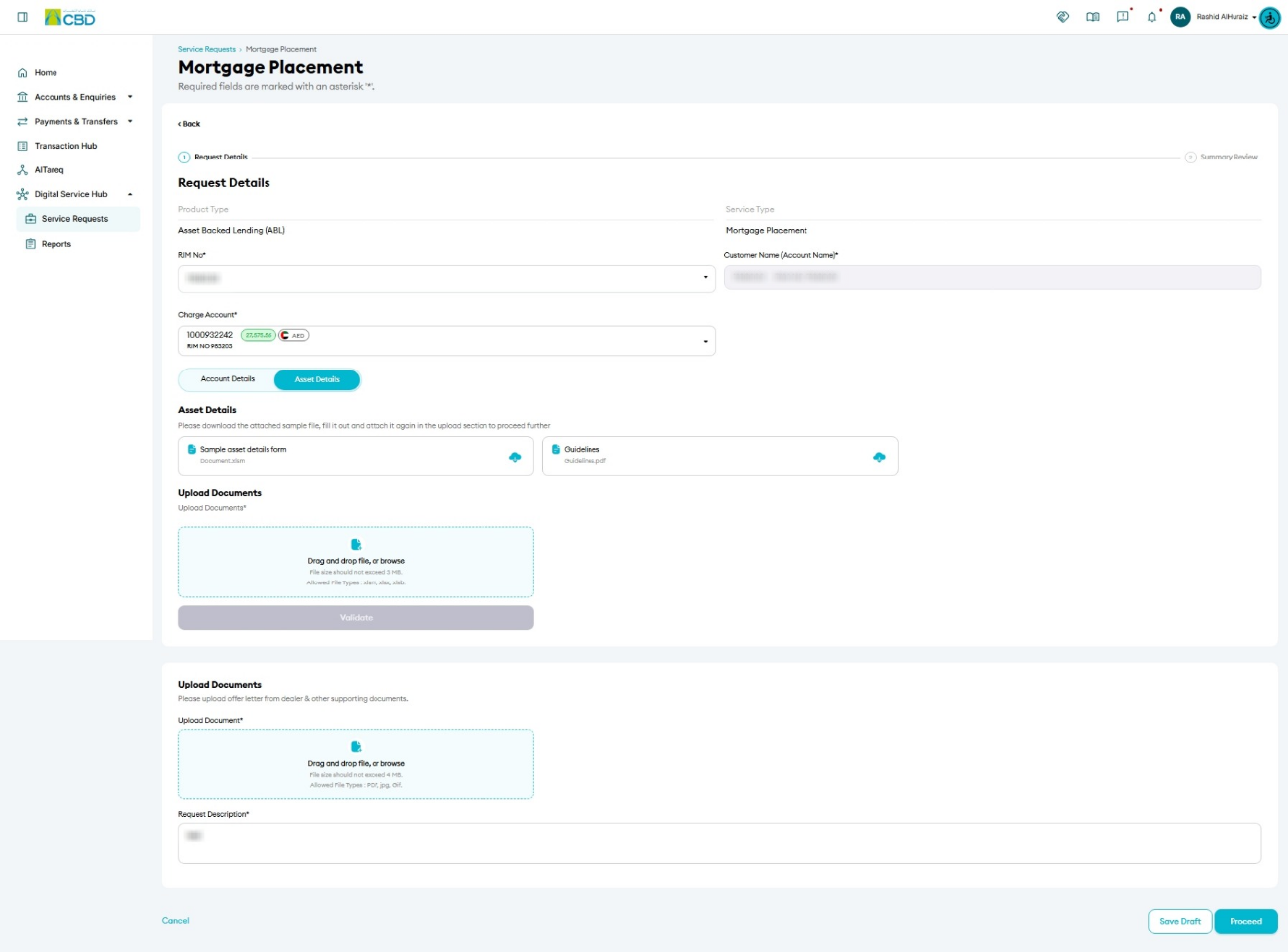The height and width of the screenshot is (952, 1288).
Task: Click the Customer Name field
Action: coord(993,277)
